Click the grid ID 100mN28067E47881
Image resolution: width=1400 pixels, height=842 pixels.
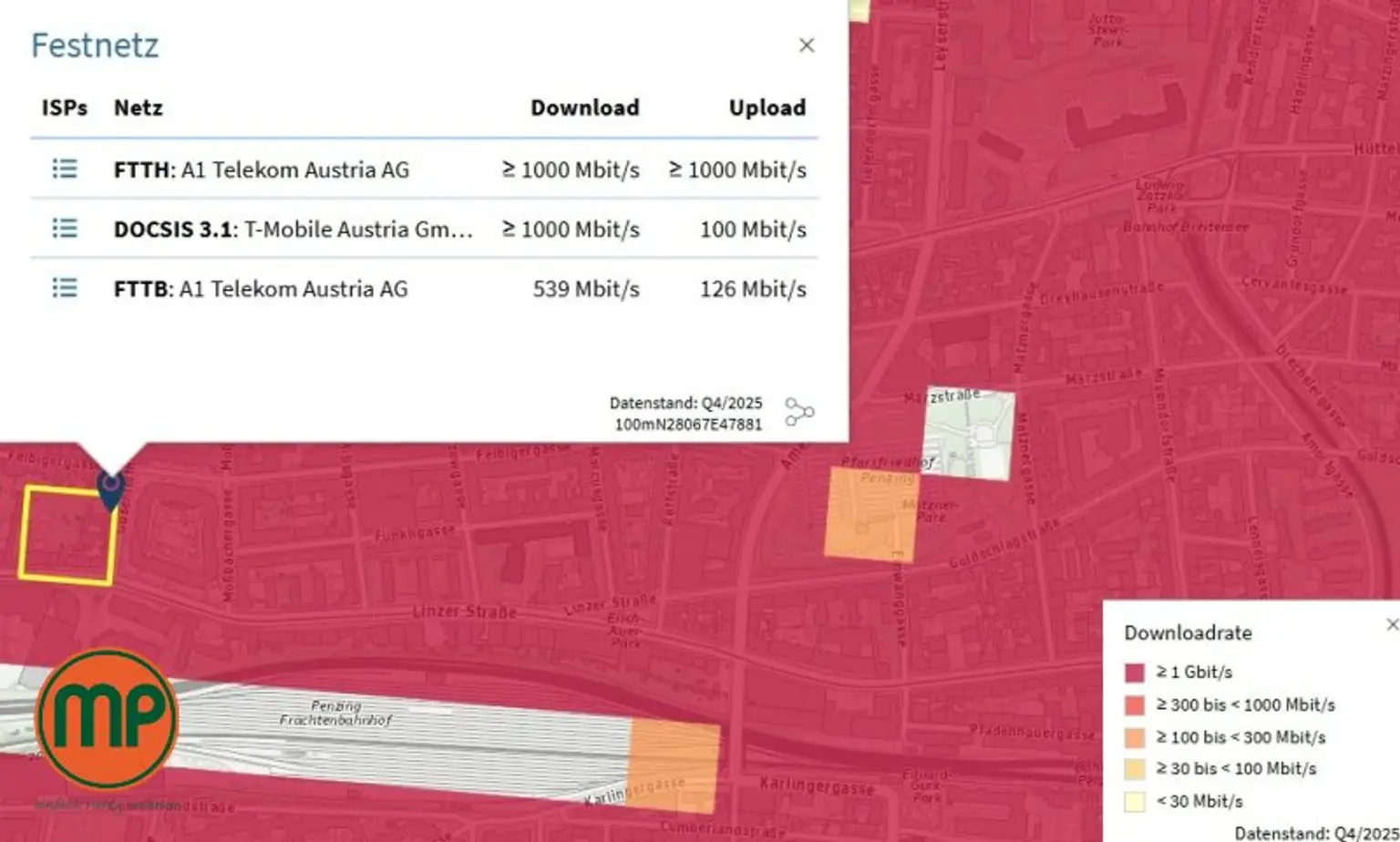688,424
